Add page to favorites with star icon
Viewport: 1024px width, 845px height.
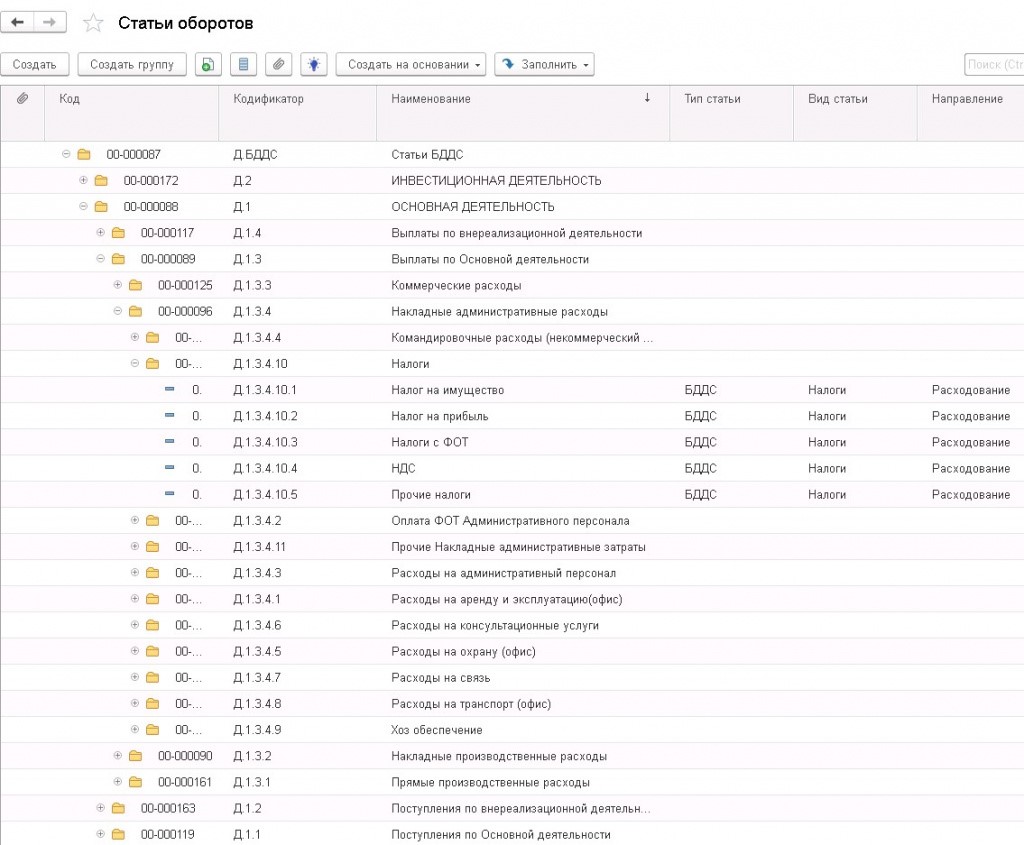tap(93, 24)
